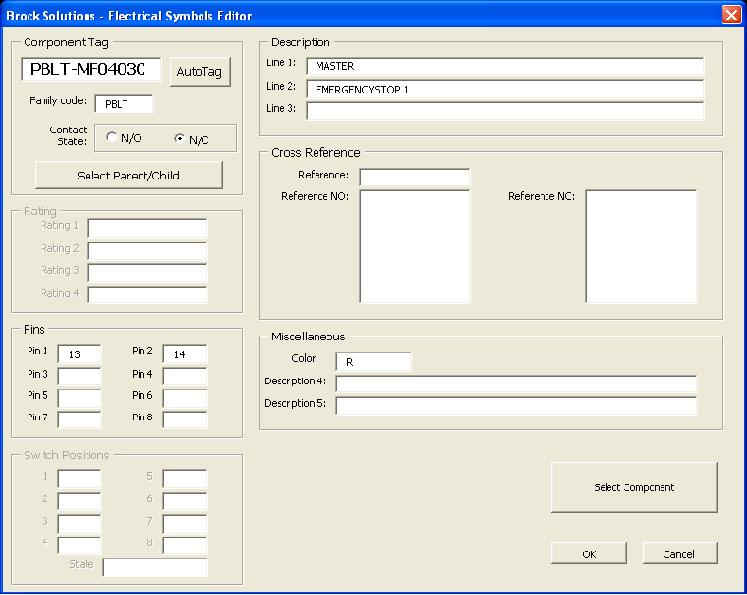Edit Description Line 1 MASTER field
Image resolution: width=747 pixels, height=595 pixels.
tap(505, 66)
